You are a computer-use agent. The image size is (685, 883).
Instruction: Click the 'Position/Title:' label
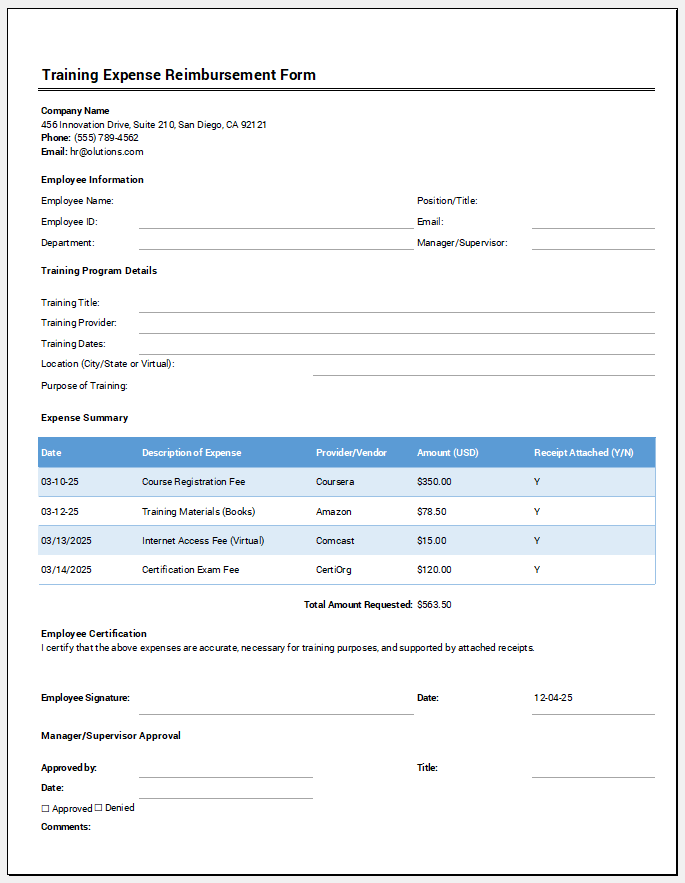tap(447, 201)
